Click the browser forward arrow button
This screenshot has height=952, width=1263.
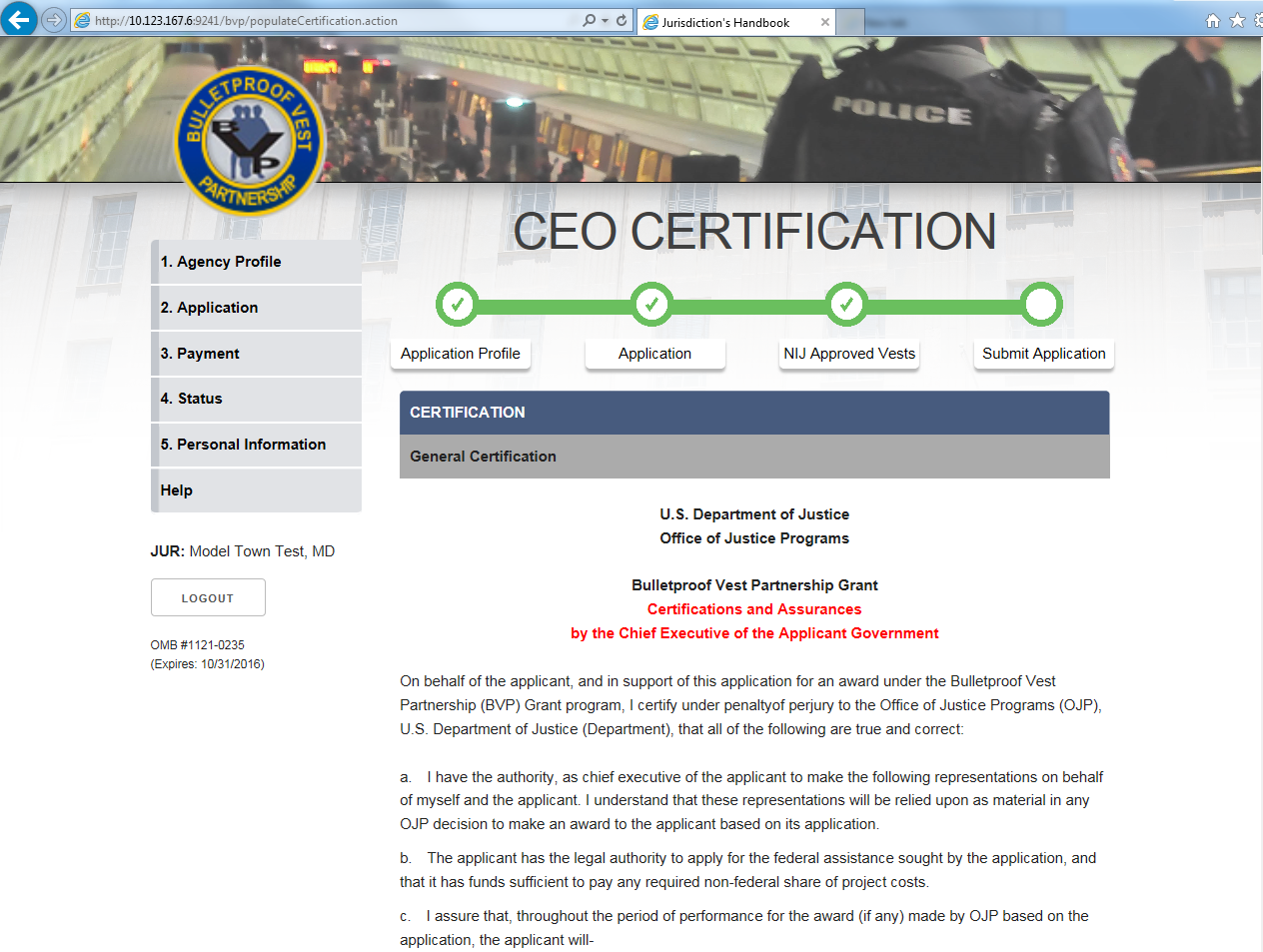click(54, 20)
